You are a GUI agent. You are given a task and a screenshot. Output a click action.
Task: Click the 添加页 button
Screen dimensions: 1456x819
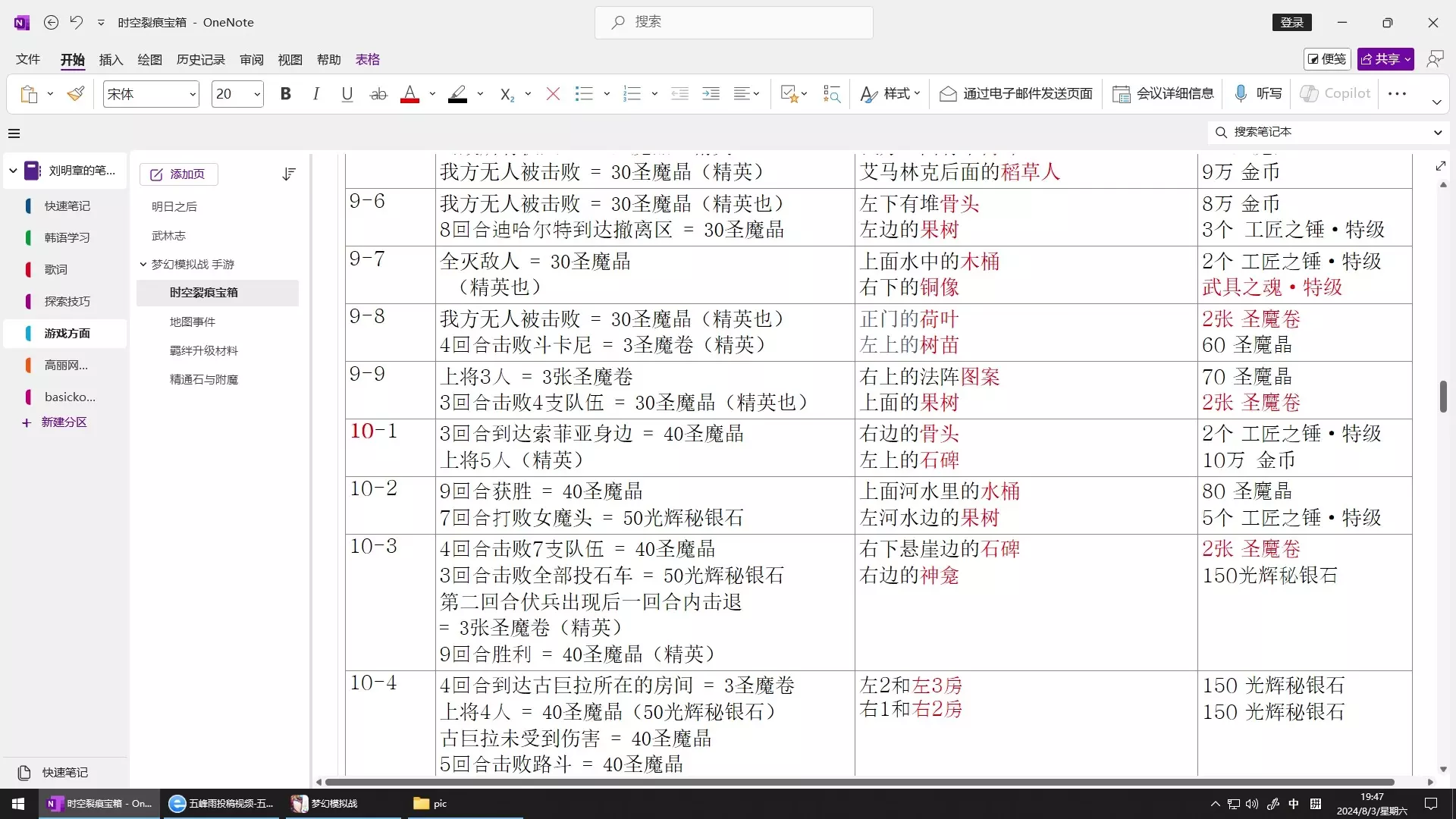[178, 174]
